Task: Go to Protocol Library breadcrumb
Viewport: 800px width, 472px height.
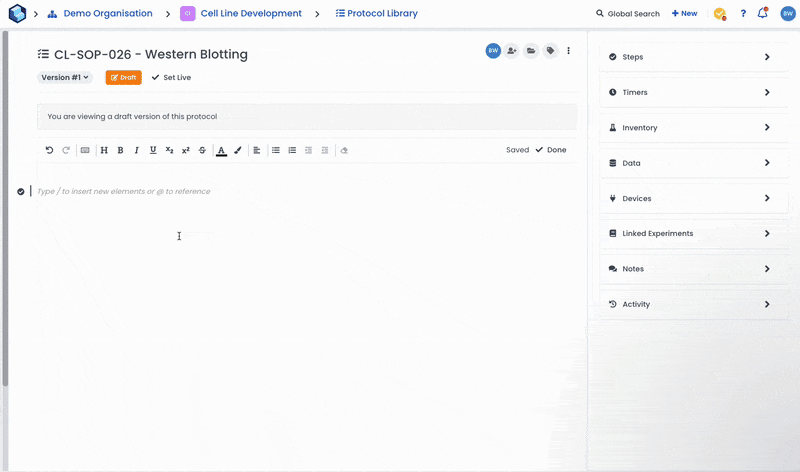Action: [x=377, y=13]
